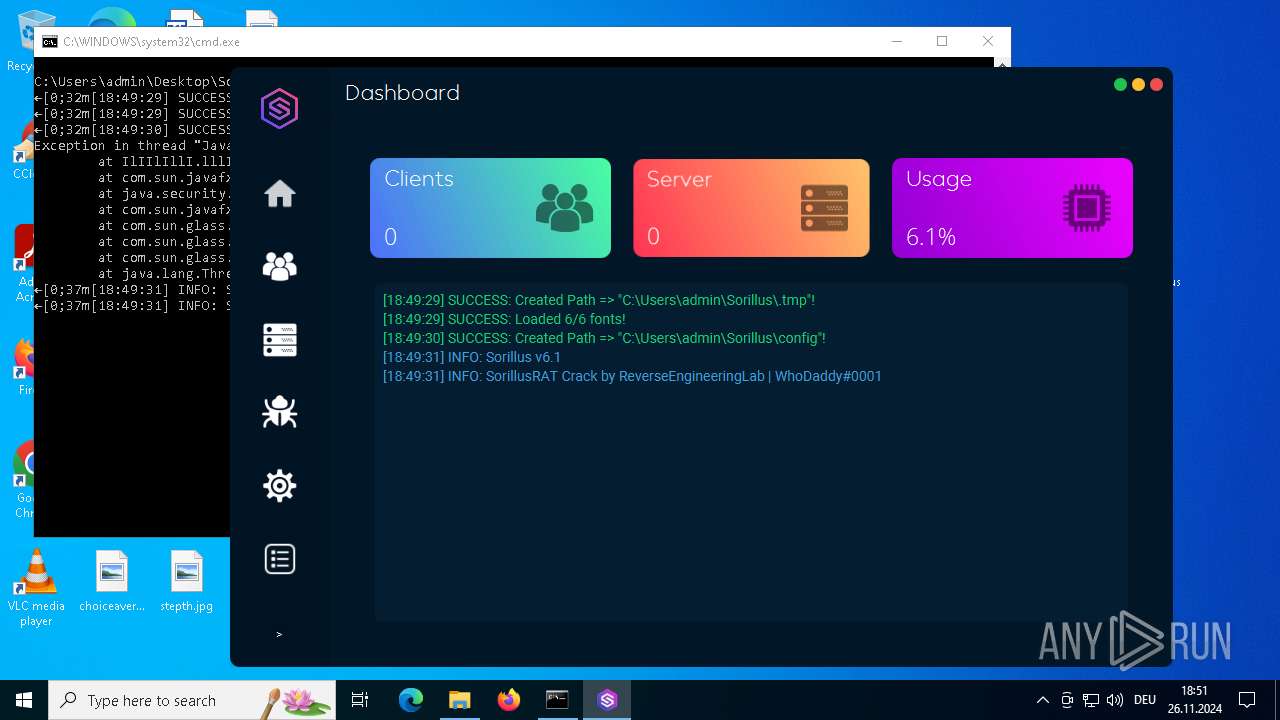Image resolution: width=1280 pixels, height=720 pixels.
Task: Maximize the cmd.exe window
Action: [942, 41]
